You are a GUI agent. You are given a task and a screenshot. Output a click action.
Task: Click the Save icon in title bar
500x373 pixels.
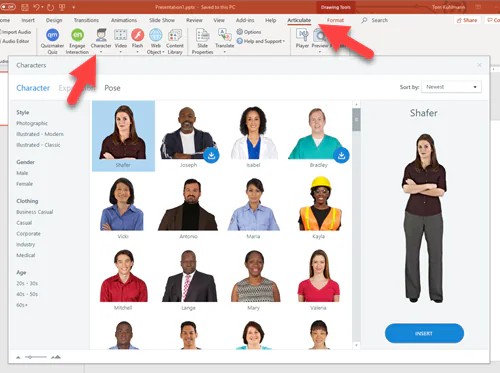tap(25, 7)
